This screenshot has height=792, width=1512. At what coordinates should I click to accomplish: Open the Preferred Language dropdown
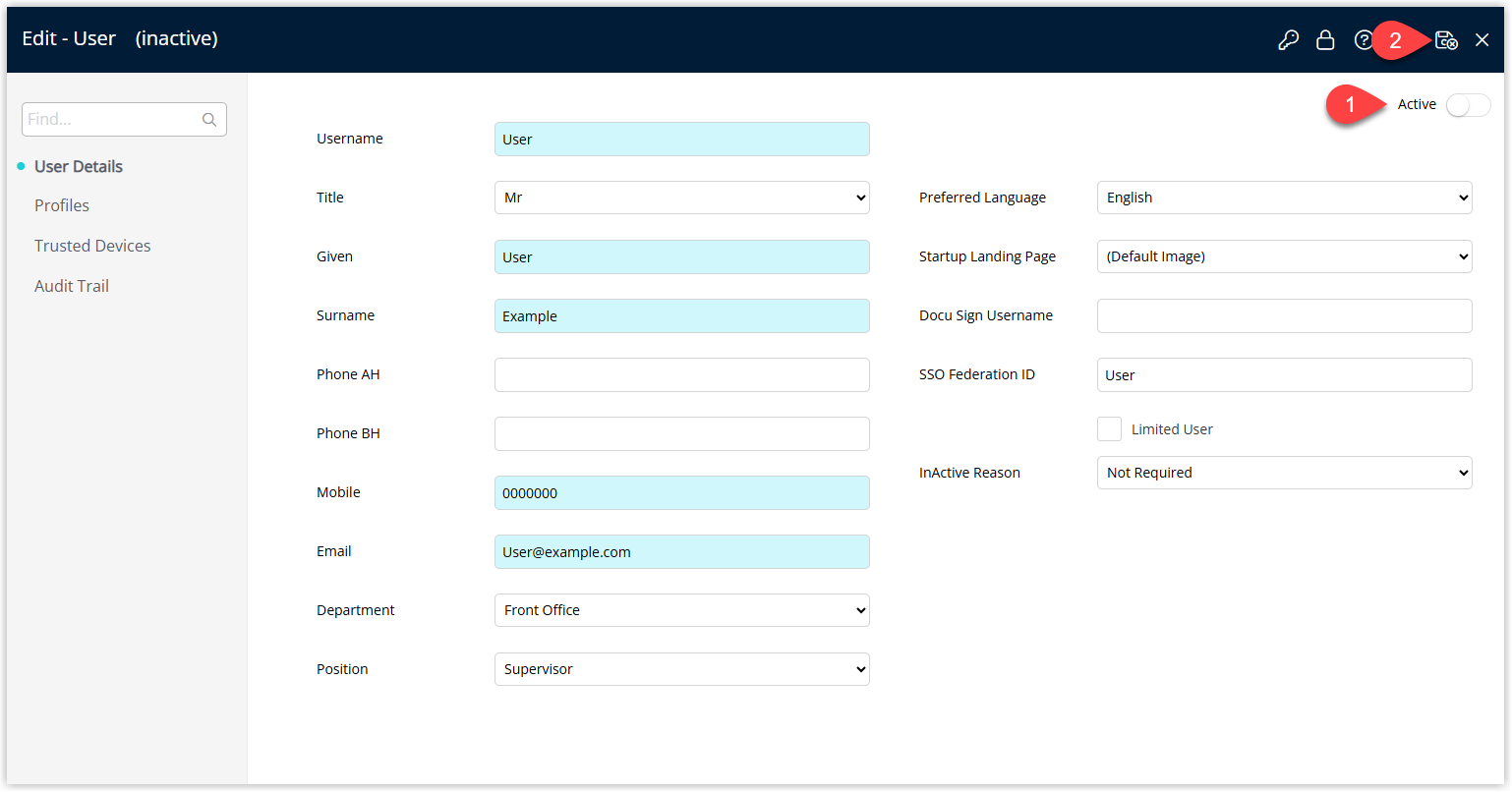click(1284, 198)
